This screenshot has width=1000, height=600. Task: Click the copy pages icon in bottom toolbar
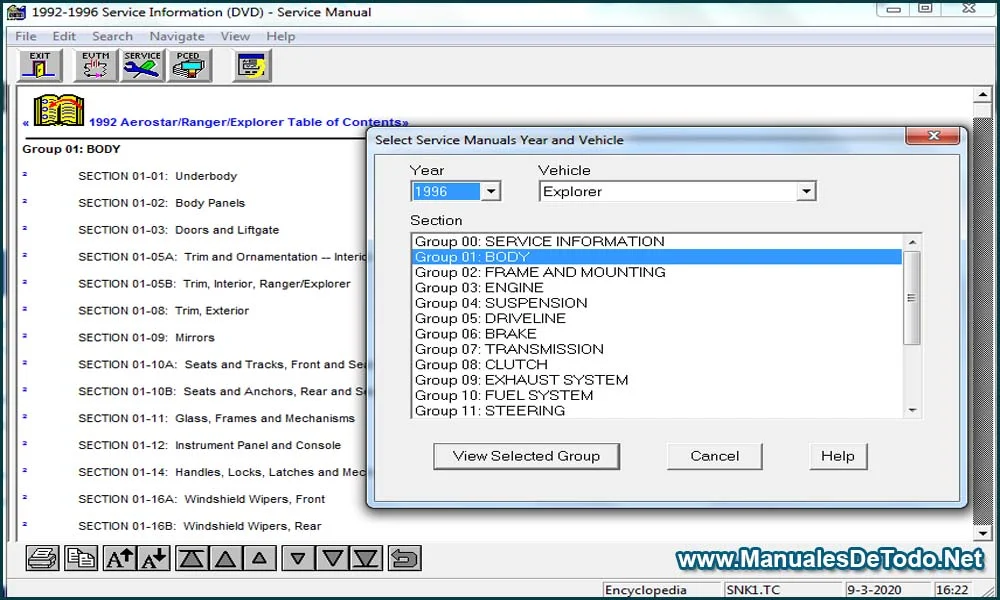[x=81, y=559]
